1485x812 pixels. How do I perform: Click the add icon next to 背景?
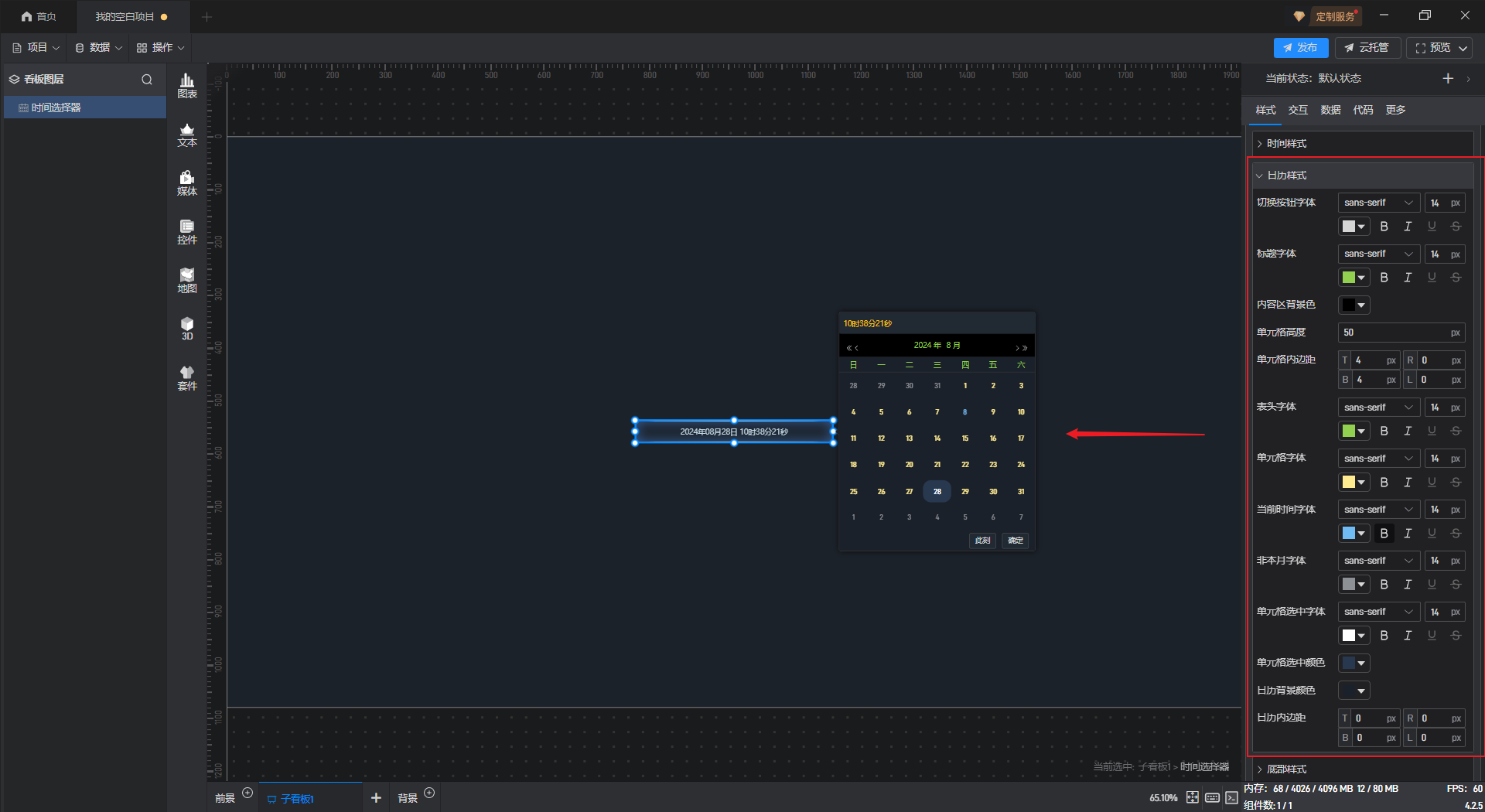click(429, 793)
